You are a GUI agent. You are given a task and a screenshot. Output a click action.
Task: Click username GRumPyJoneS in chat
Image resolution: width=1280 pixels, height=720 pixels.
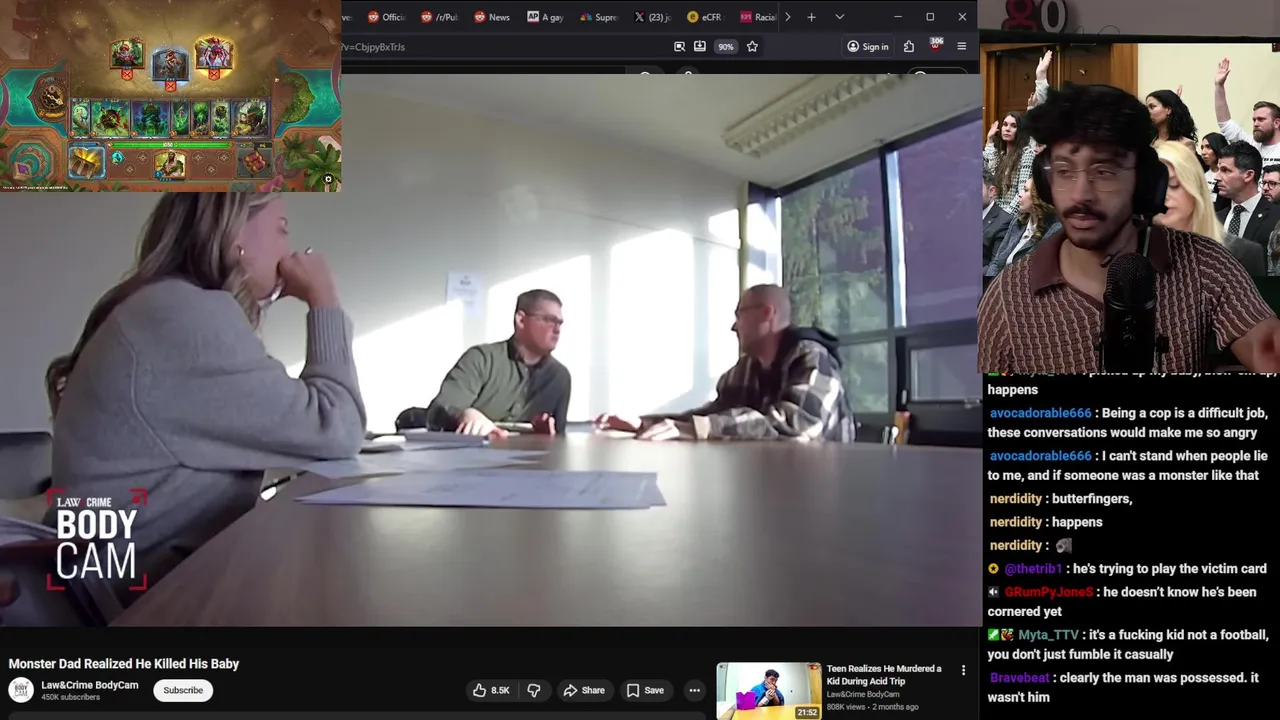coord(1049,592)
